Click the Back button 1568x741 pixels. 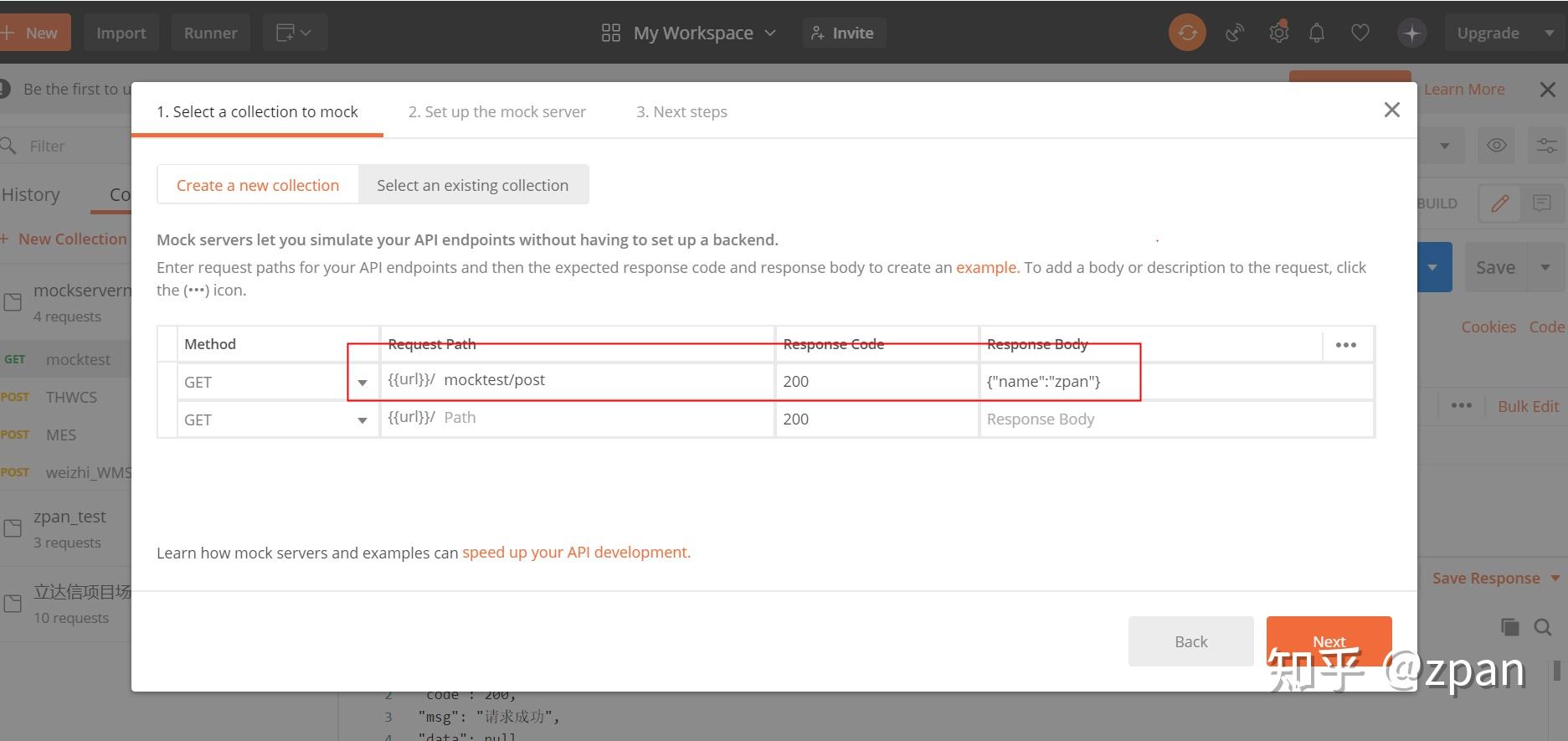[x=1190, y=641]
